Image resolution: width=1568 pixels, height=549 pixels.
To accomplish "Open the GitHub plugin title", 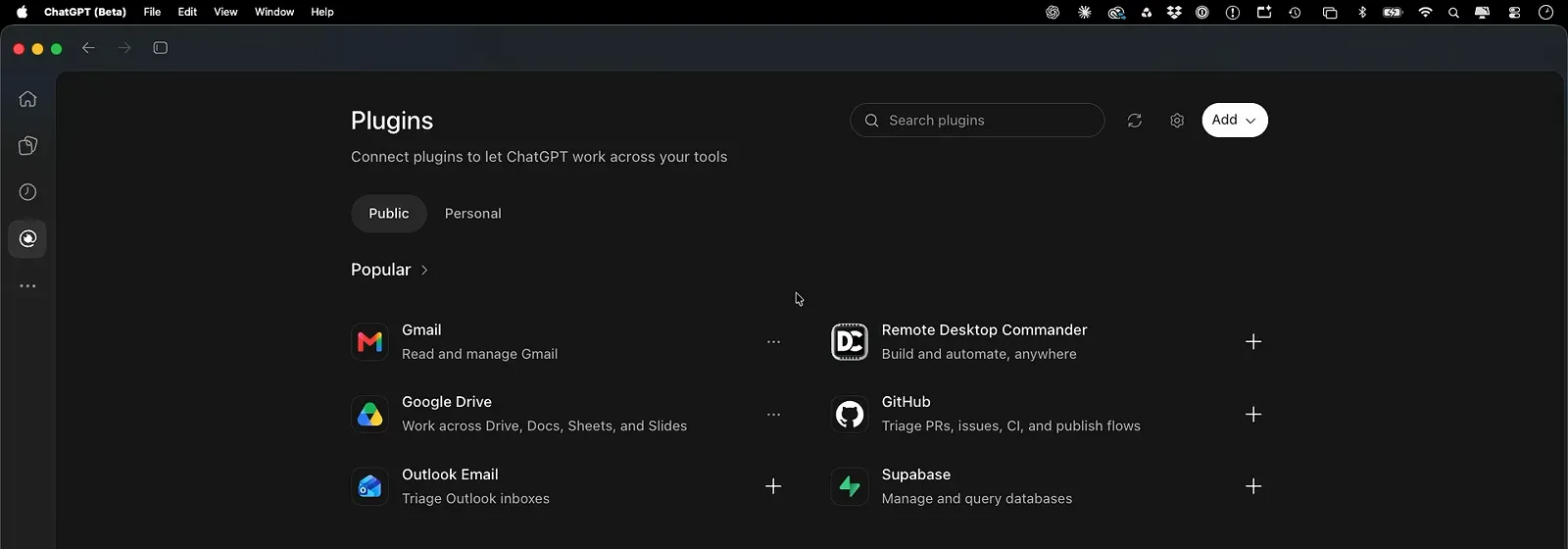I will point(906,402).
